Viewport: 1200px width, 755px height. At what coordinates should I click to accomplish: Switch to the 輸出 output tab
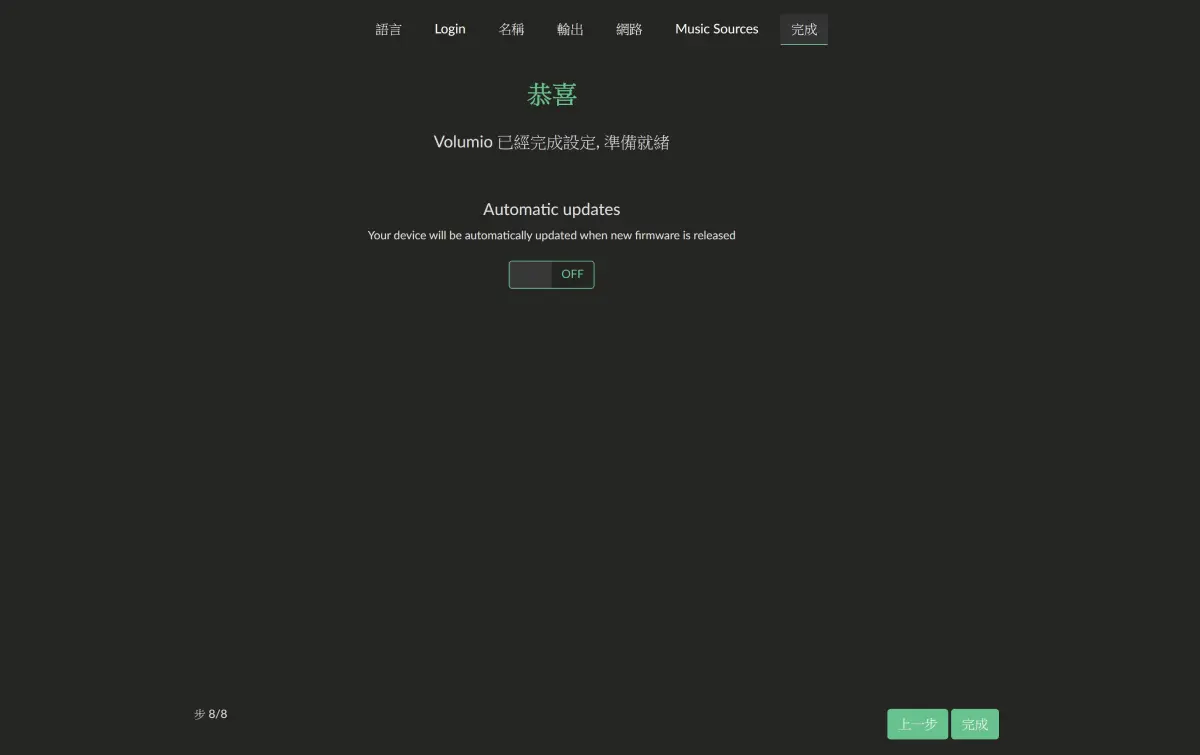(x=570, y=29)
